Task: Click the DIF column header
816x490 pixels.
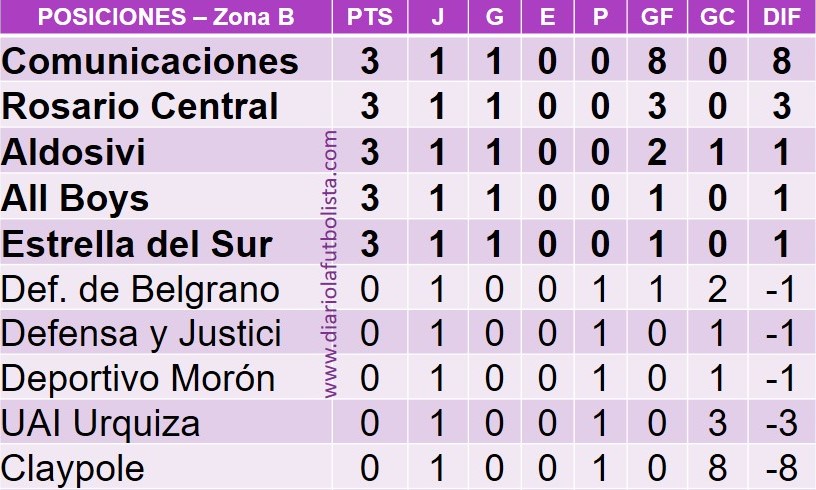Action: point(781,18)
